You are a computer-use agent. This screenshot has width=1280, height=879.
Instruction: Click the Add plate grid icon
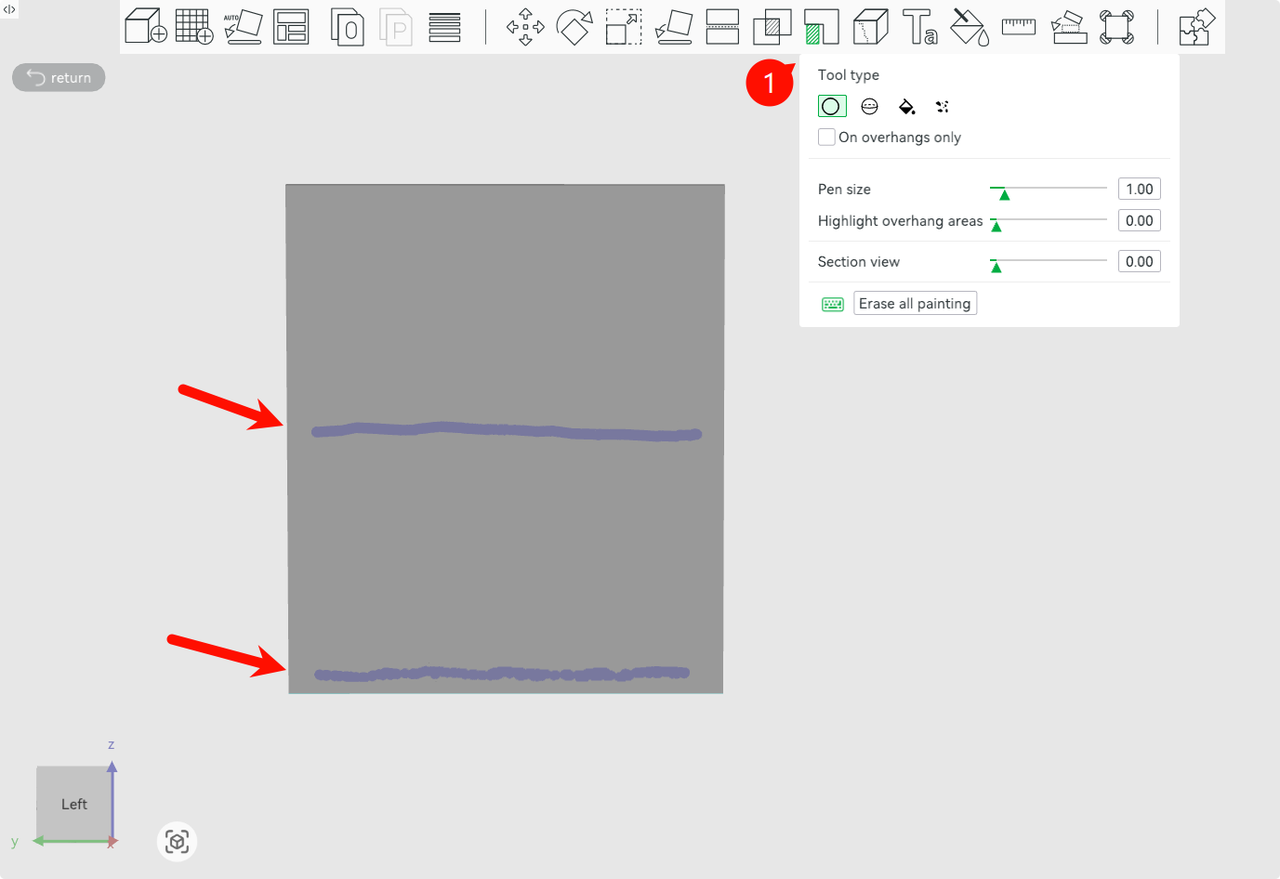click(x=194, y=27)
